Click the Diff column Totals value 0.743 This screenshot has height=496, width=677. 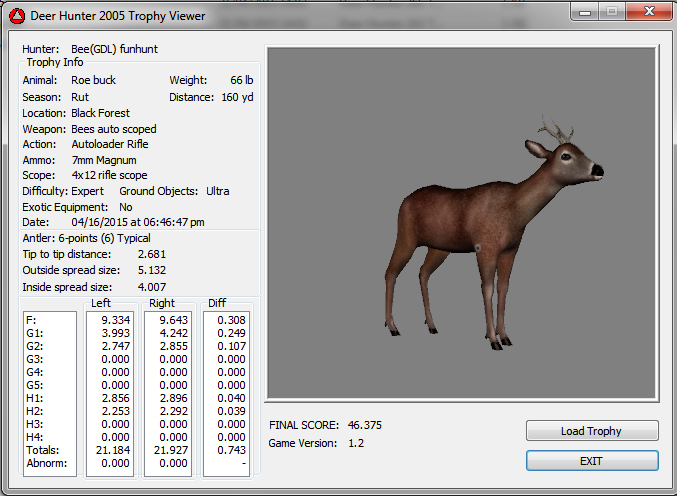click(229, 451)
